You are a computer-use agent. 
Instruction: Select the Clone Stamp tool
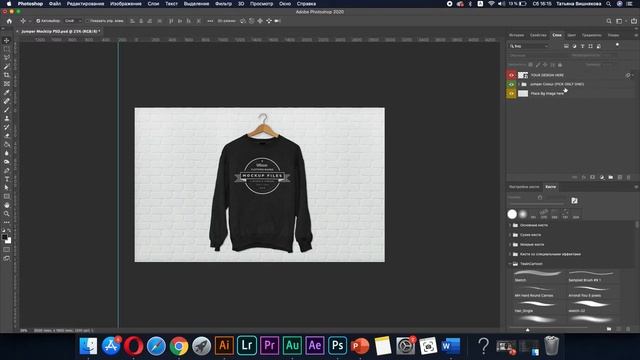[7, 118]
